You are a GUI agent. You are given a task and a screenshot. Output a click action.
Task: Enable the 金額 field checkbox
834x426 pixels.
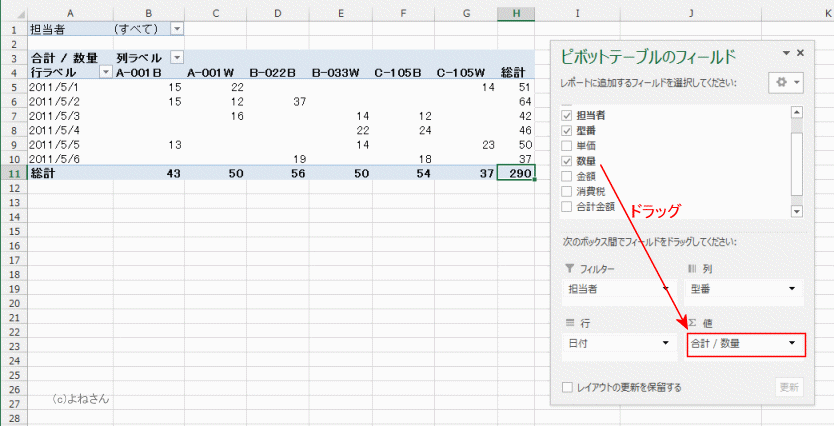(567, 176)
